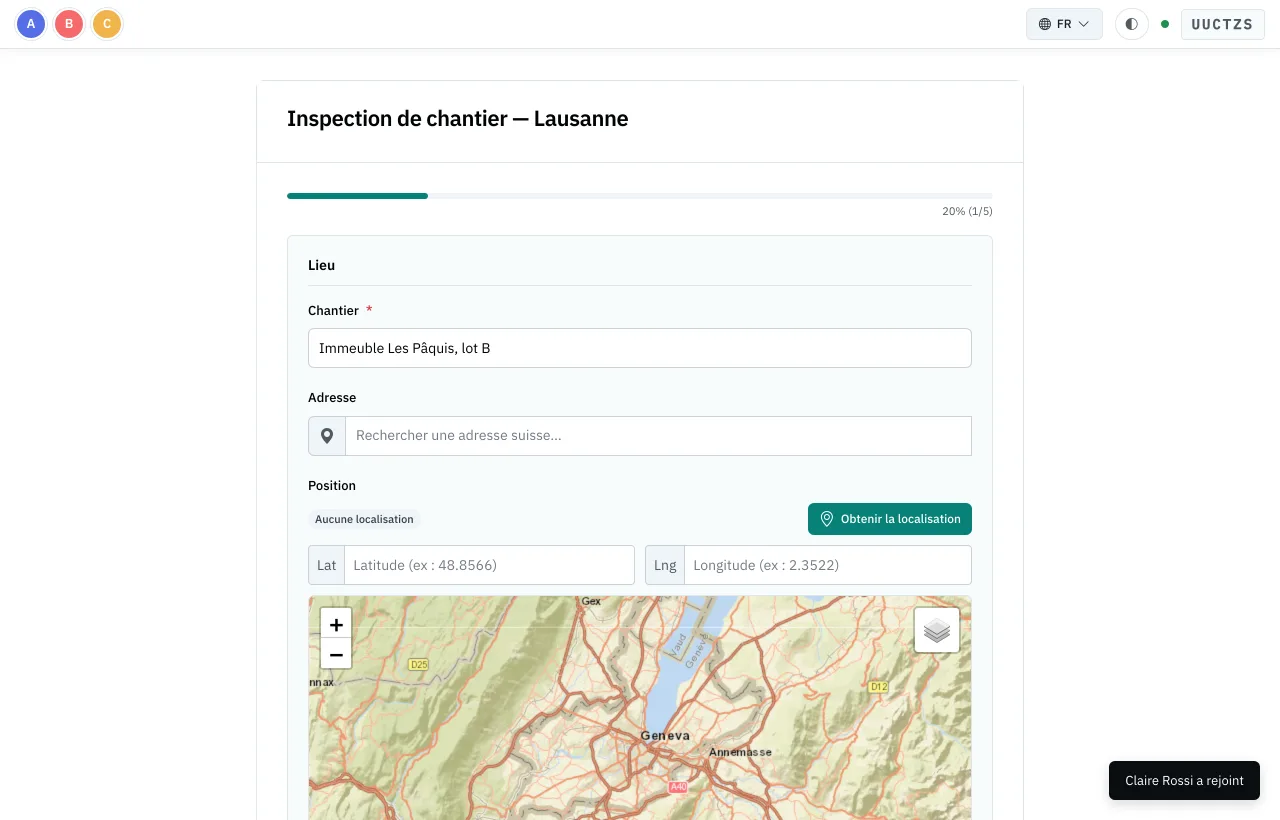
Task: Click the UUCTZS session code
Action: 1222,24
